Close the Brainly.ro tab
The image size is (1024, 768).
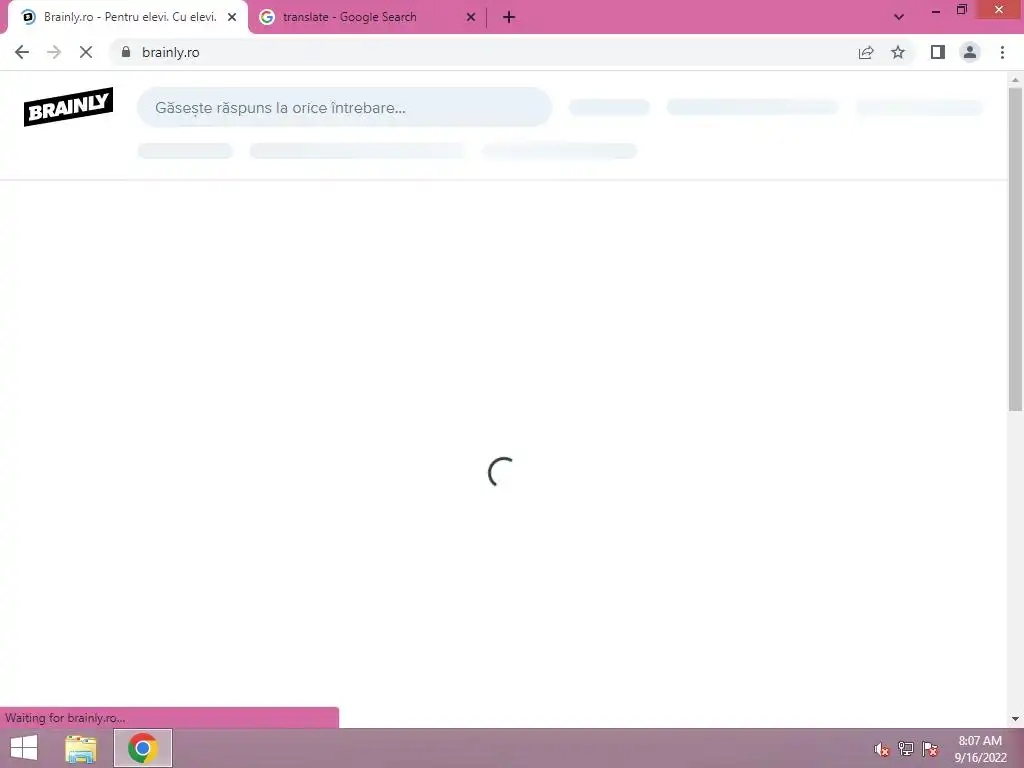pyautogui.click(x=232, y=17)
